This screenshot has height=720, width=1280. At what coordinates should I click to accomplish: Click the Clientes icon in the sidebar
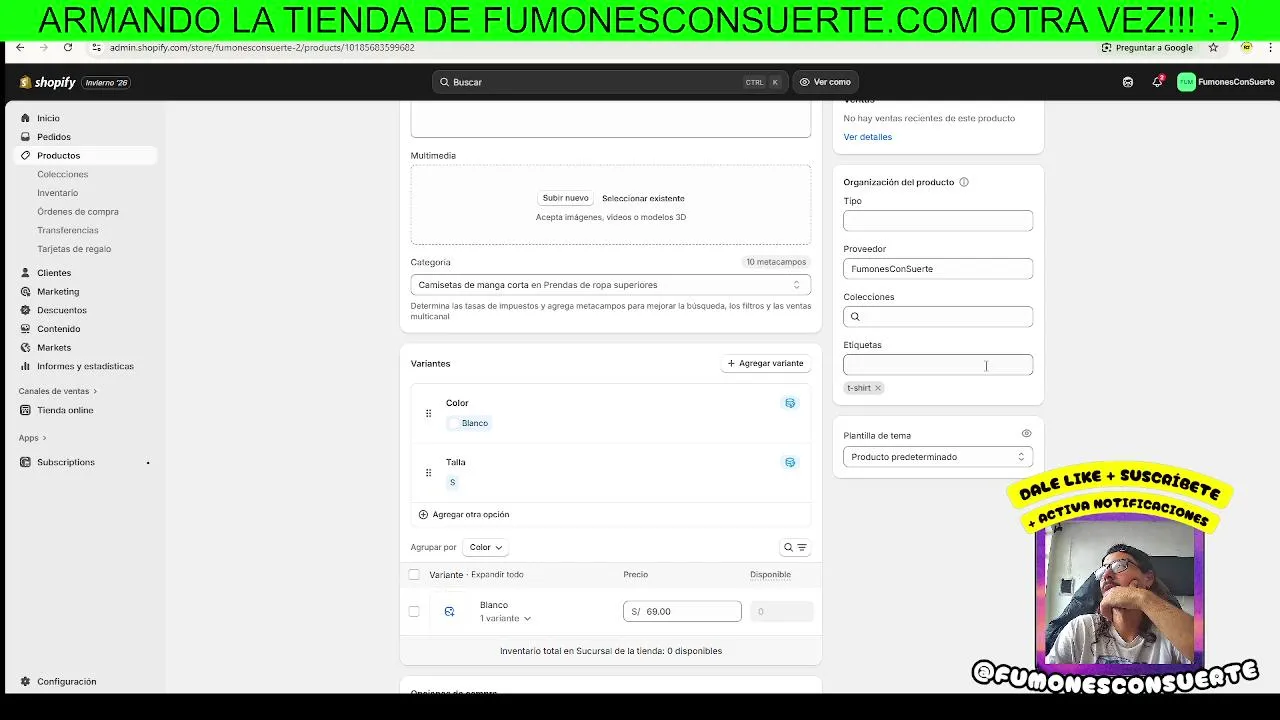(x=26, y=273)
